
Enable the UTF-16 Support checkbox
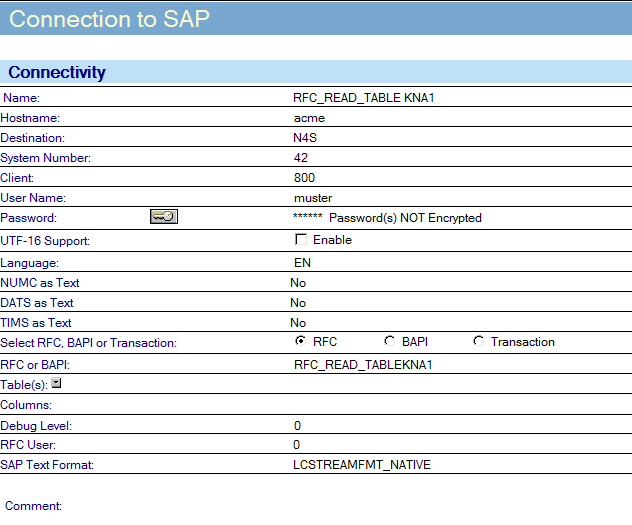300,240
